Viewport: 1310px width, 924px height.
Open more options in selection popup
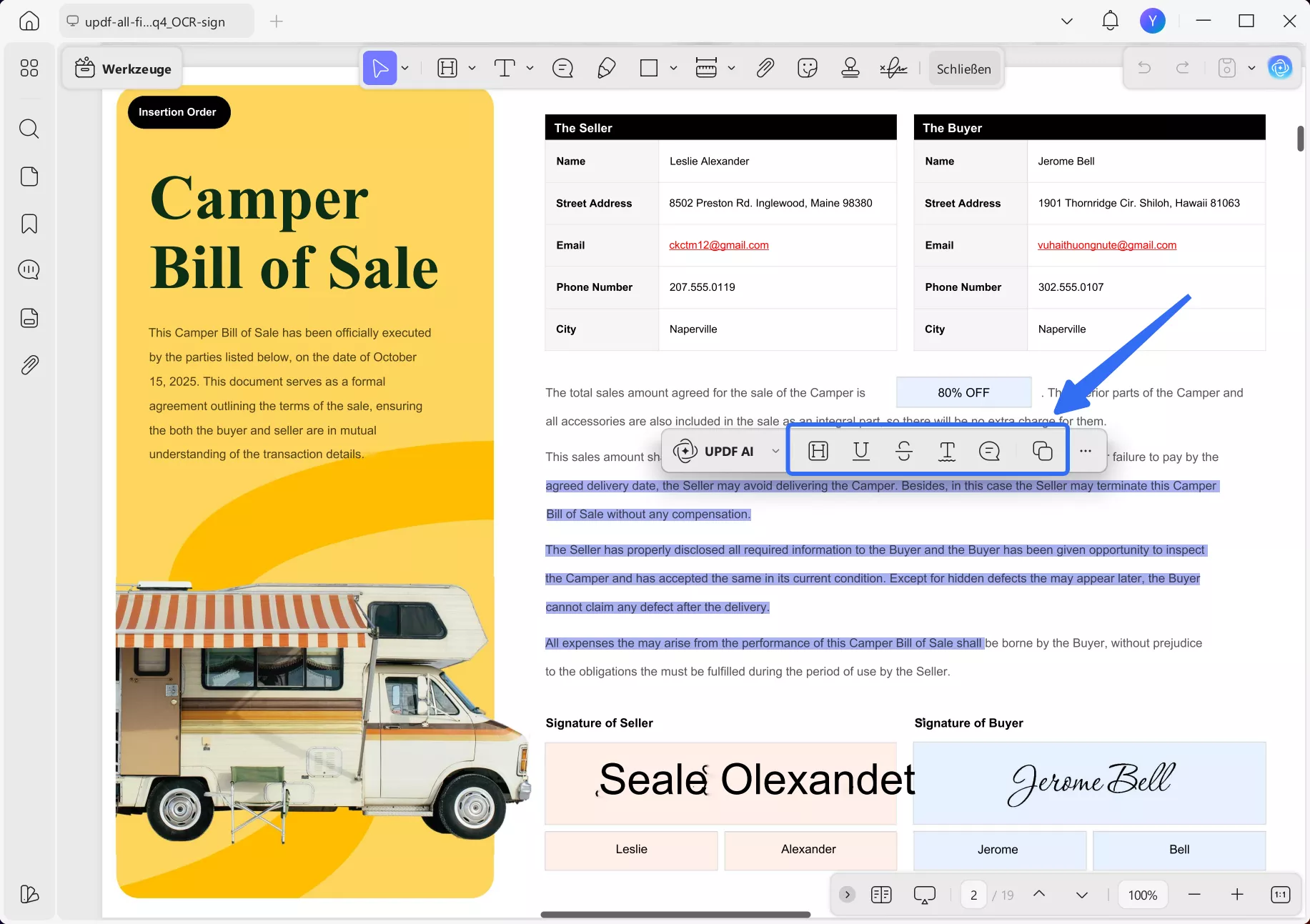[x=1086, y=451]
